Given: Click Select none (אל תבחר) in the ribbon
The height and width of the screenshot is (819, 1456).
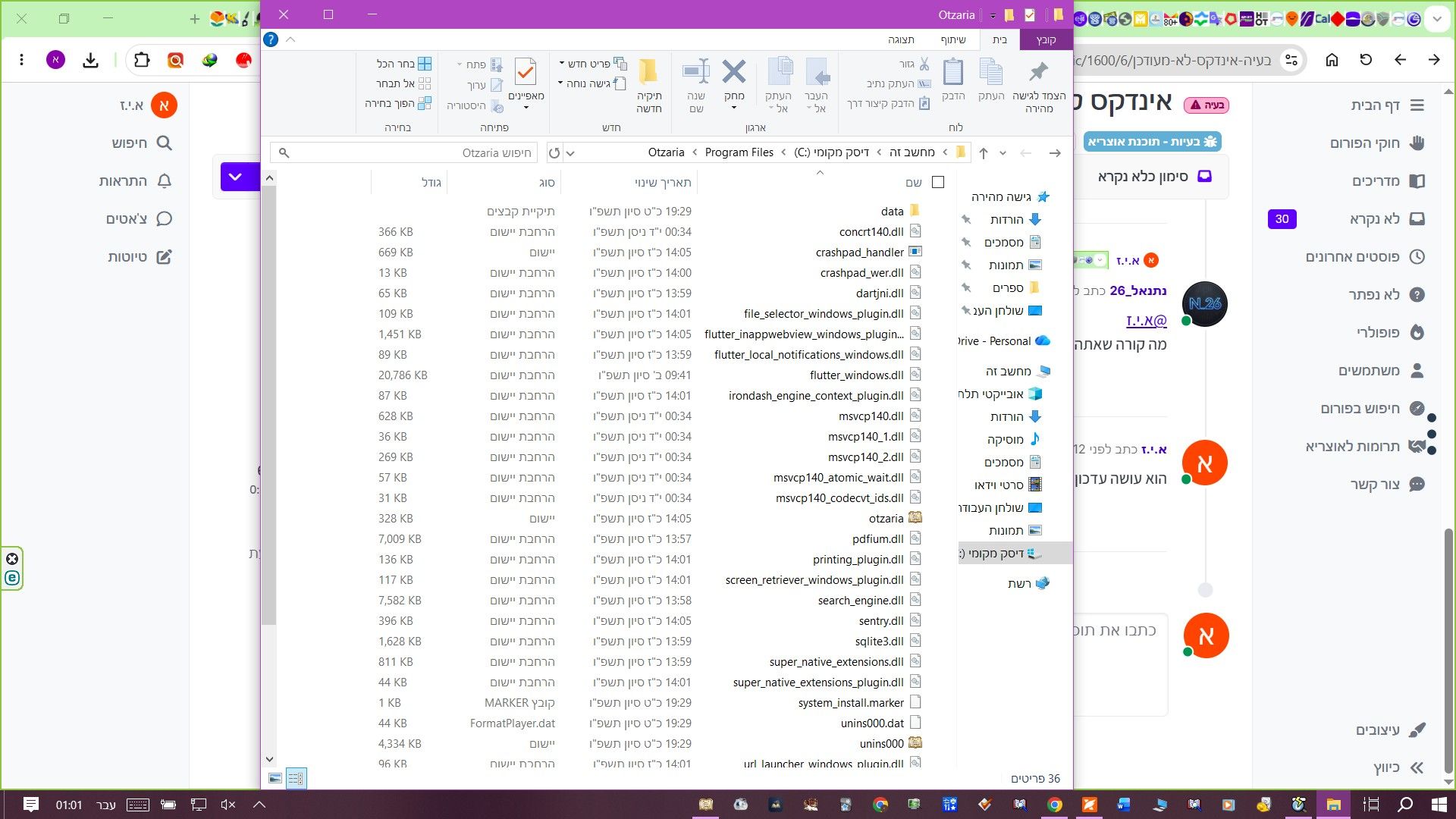Looking at the screenshot, I should point(403,83).
